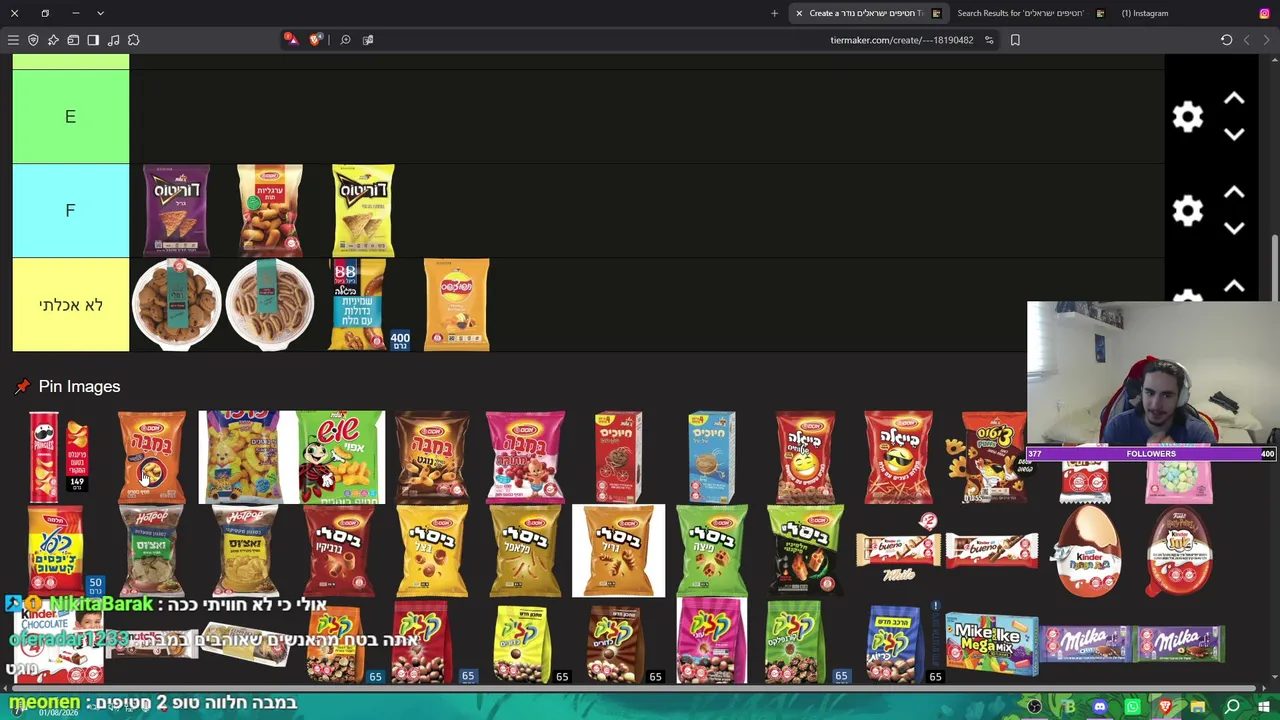Move the F tier row down

1234,229
